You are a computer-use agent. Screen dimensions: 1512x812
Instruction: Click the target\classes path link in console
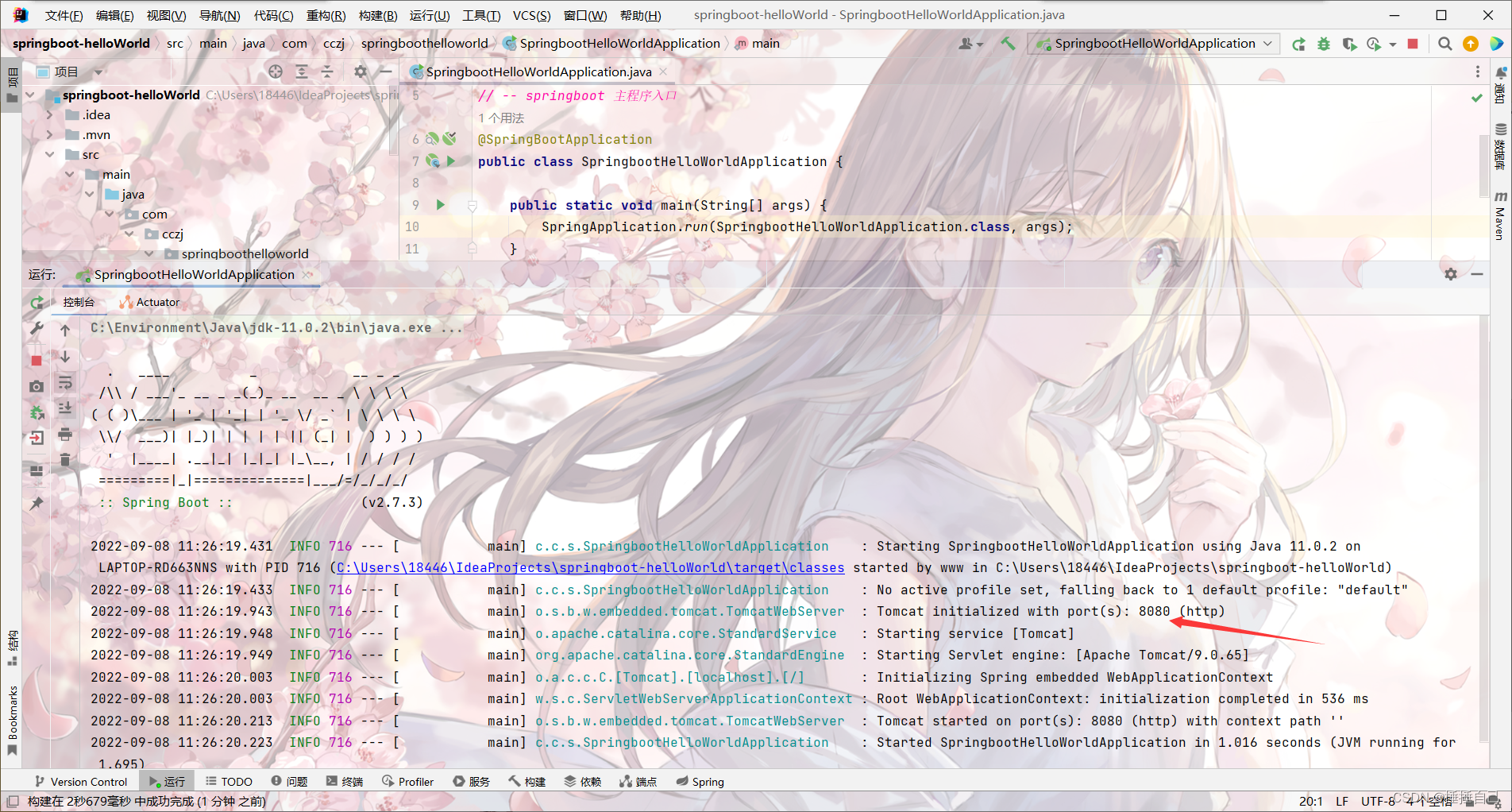coord(590,568)
